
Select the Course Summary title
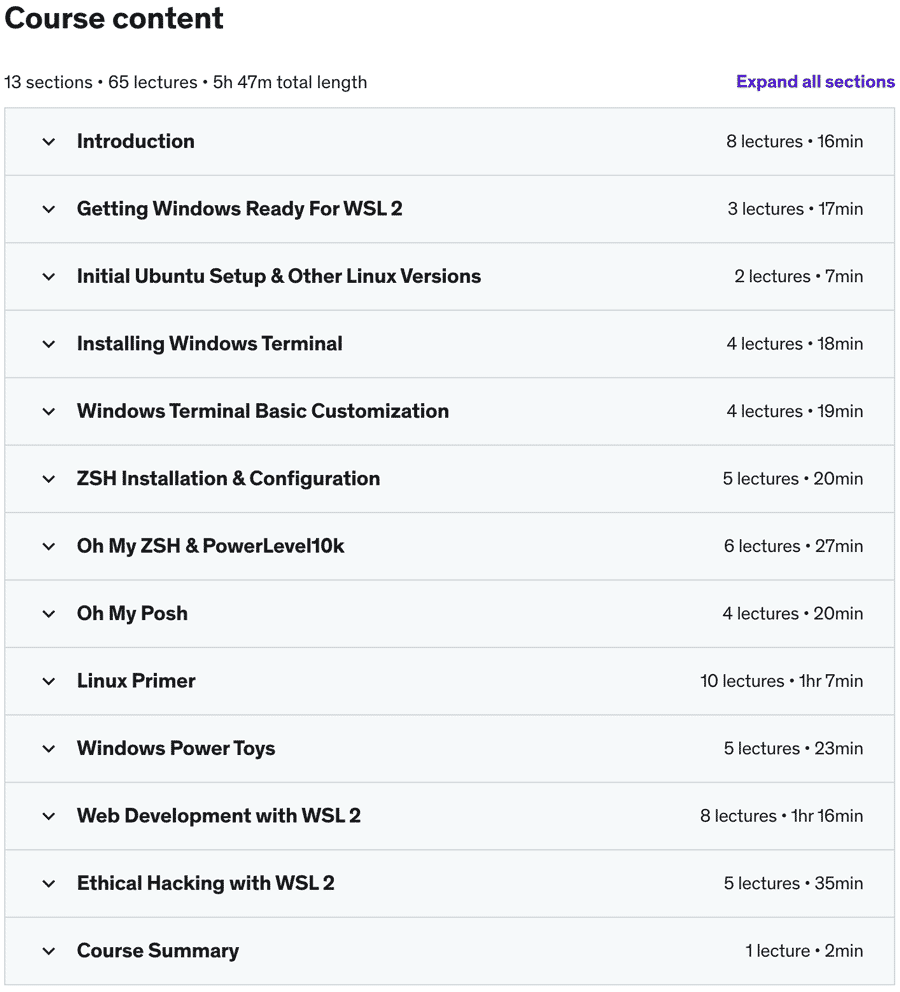158,951
